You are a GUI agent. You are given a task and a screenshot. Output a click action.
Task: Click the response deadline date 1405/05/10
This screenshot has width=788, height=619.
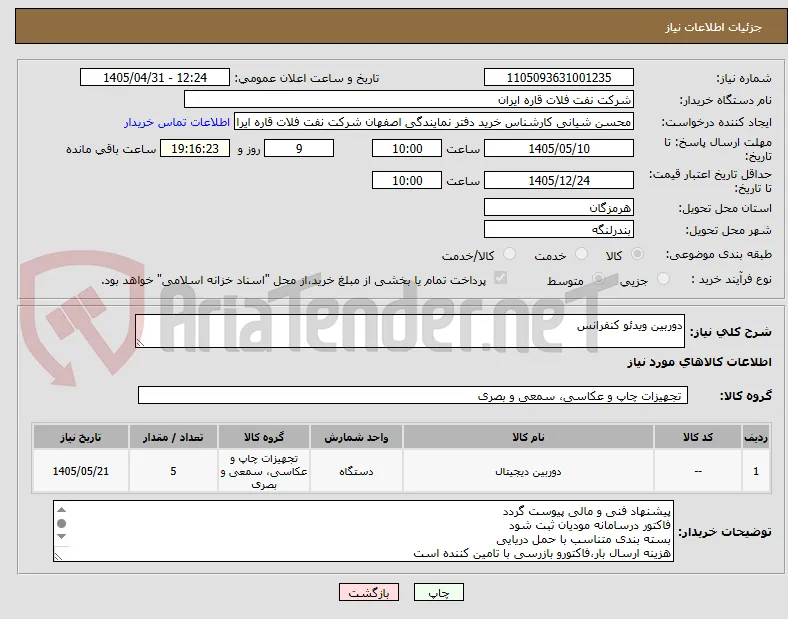click(x=558, y=149)
